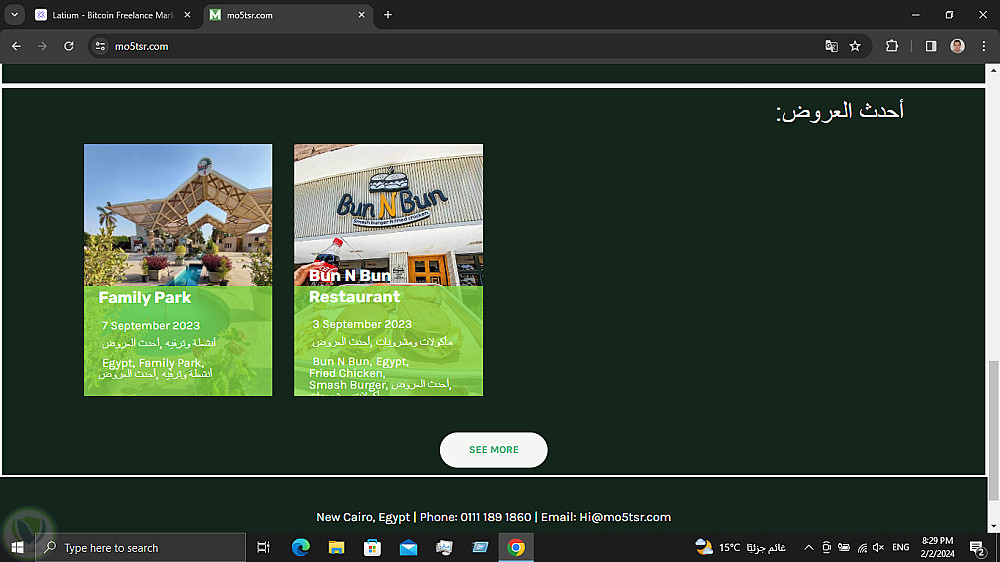Click the Egypt, Family Park tags
Viewport: 1000px width, 562px height.
point(152,363)
